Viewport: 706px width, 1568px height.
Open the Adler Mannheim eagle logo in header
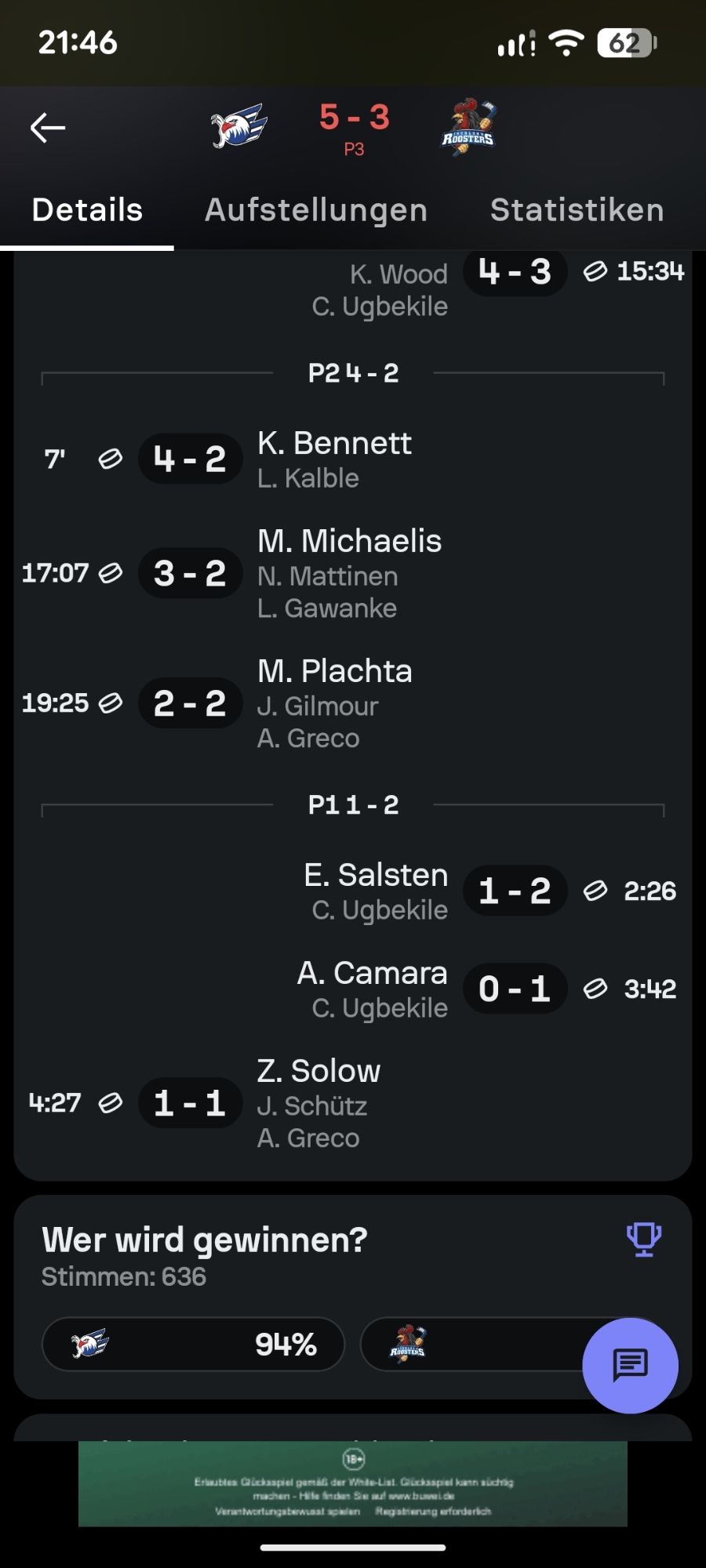click(238, 125)
